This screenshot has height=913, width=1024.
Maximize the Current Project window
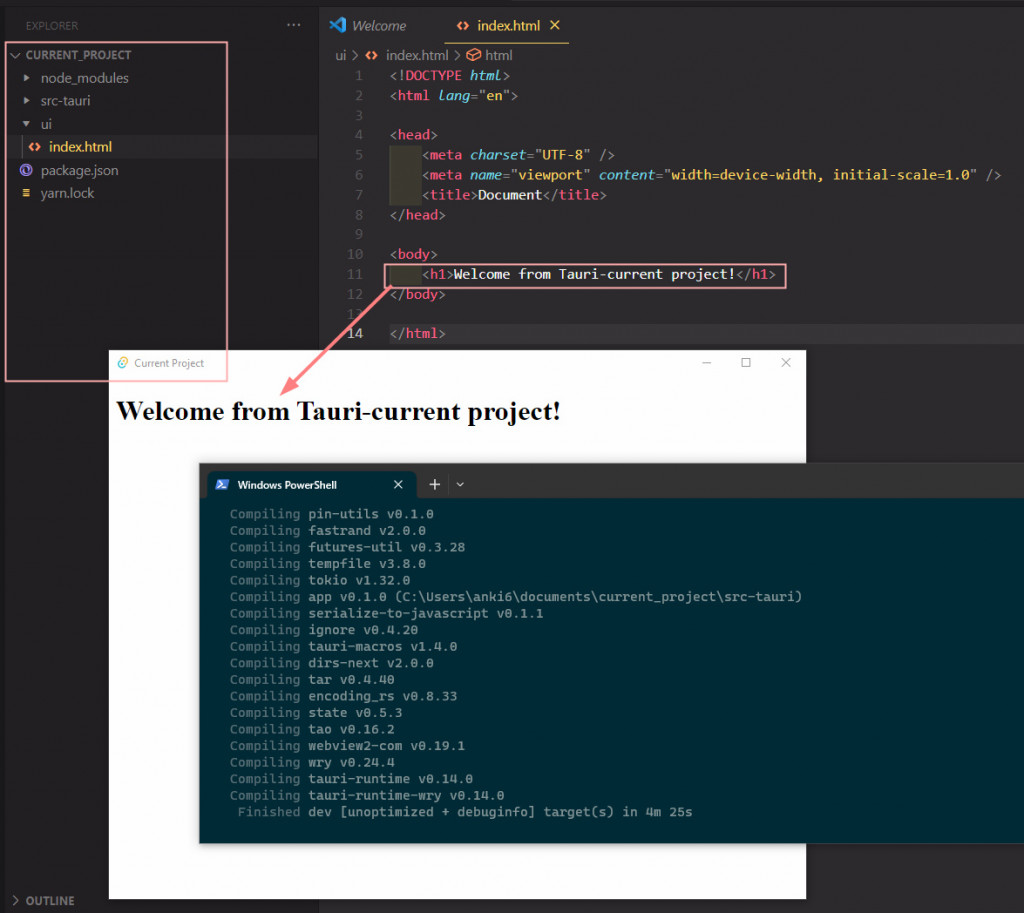(746, 362)
